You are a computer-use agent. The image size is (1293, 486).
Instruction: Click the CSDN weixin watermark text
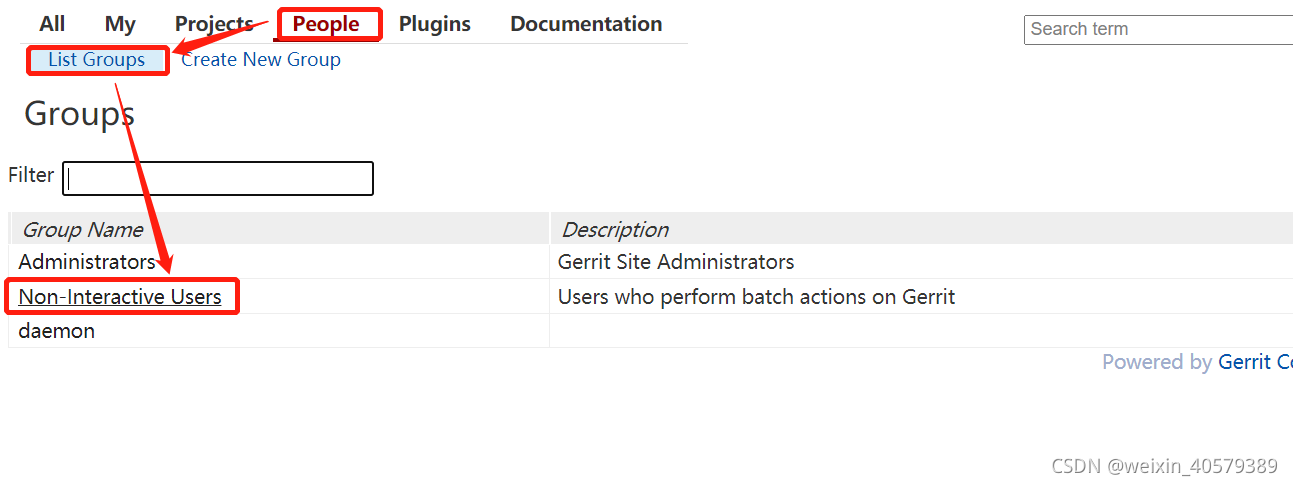(x=1165, y=466)
